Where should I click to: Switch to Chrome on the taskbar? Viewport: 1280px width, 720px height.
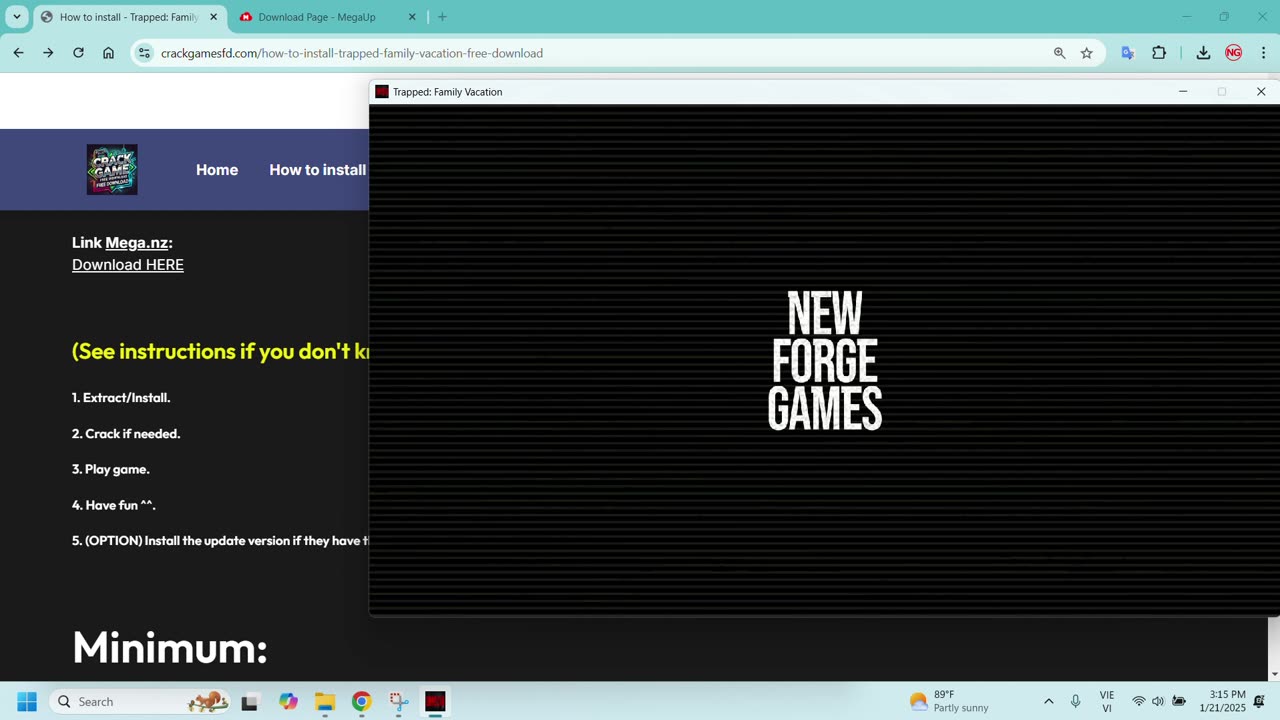(362, 701)
